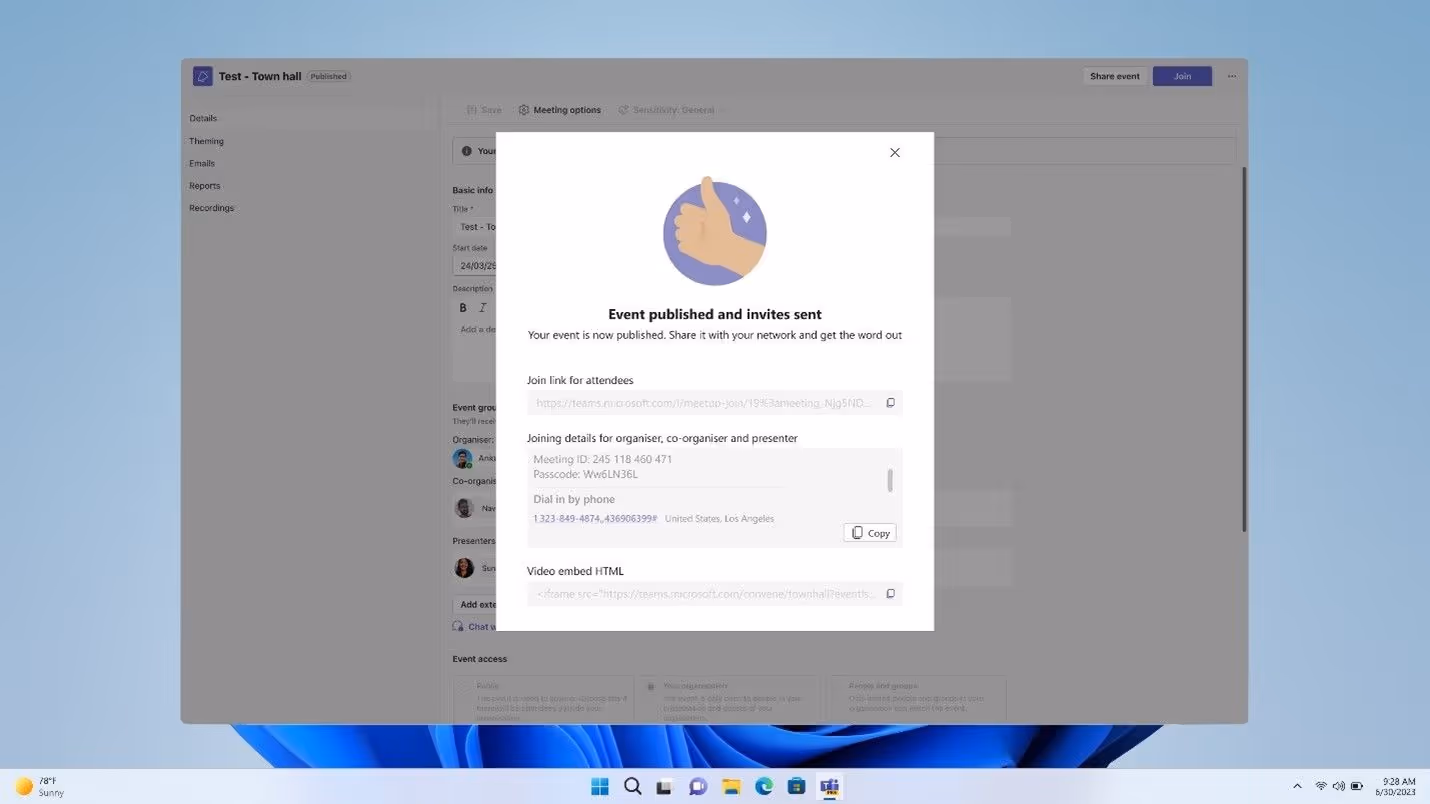Click the Copy button for joining details

870,533
